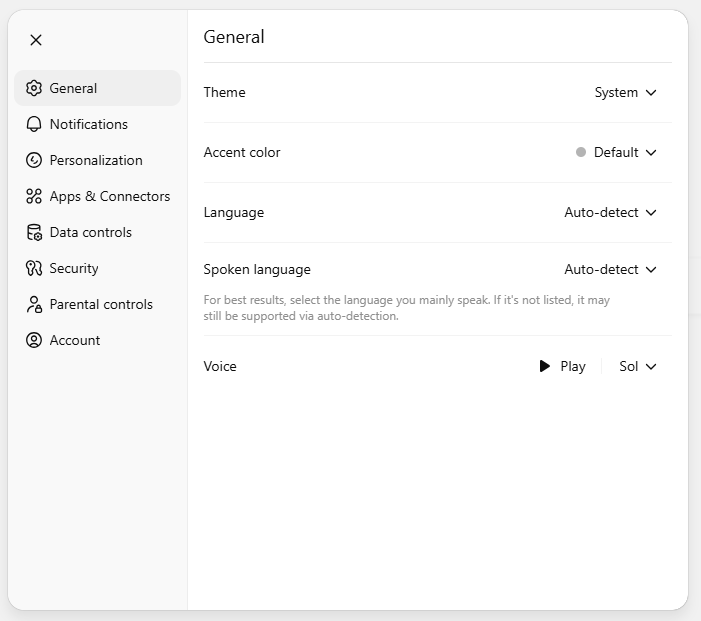Click the Data controls database icon
701x621 pixels.
[x=34, y=232]
